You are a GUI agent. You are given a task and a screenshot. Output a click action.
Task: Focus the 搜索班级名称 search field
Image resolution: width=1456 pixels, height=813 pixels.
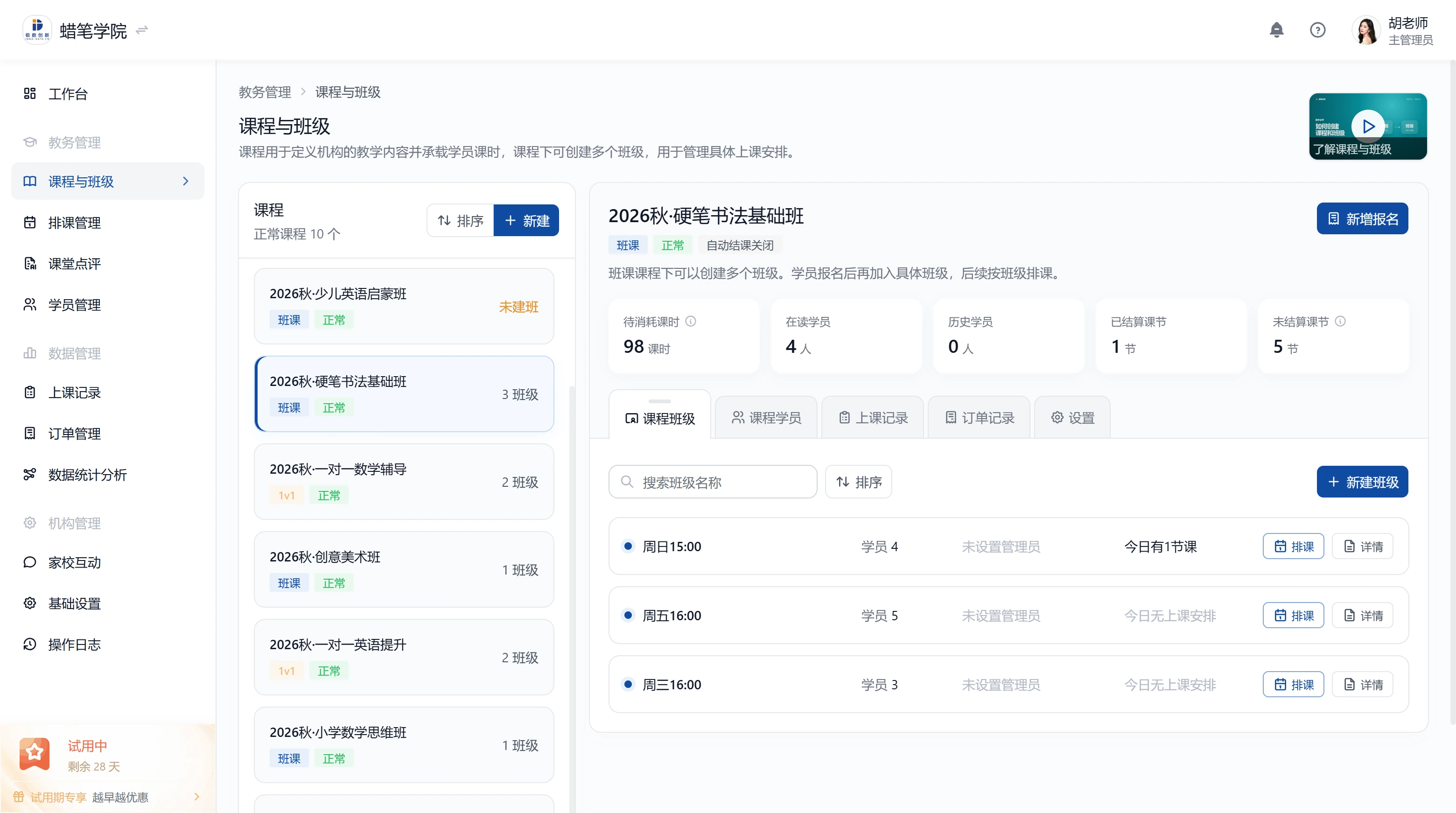(x=713, y=482)
